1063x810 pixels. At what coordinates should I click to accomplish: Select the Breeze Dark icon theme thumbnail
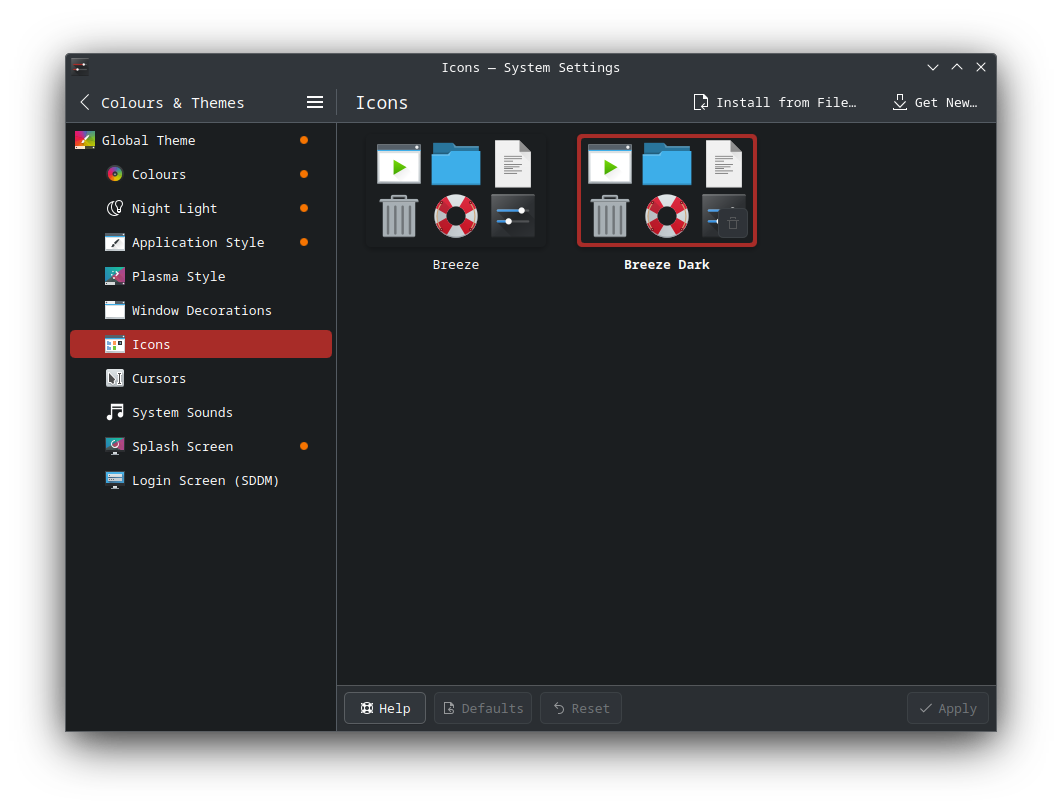(667, 190)
